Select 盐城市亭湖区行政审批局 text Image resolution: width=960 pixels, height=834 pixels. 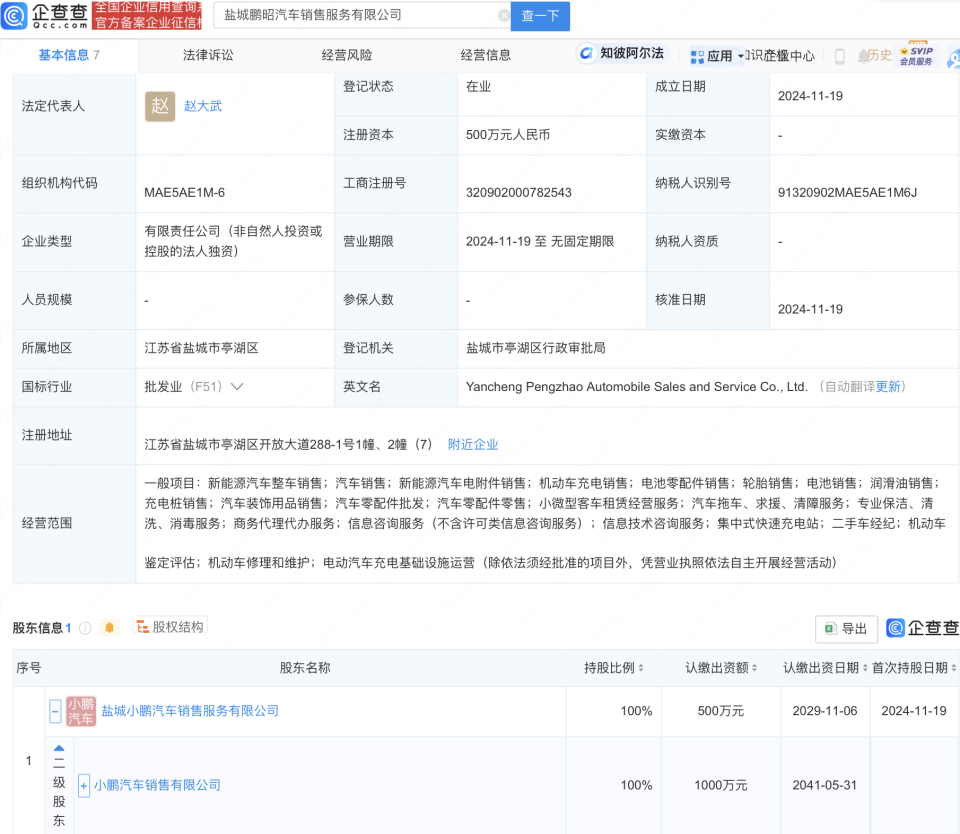(536, 348)
